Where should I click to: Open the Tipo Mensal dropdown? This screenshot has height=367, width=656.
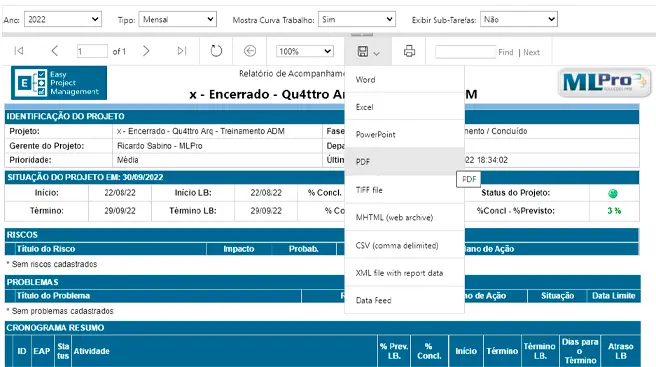coord(177,19)
